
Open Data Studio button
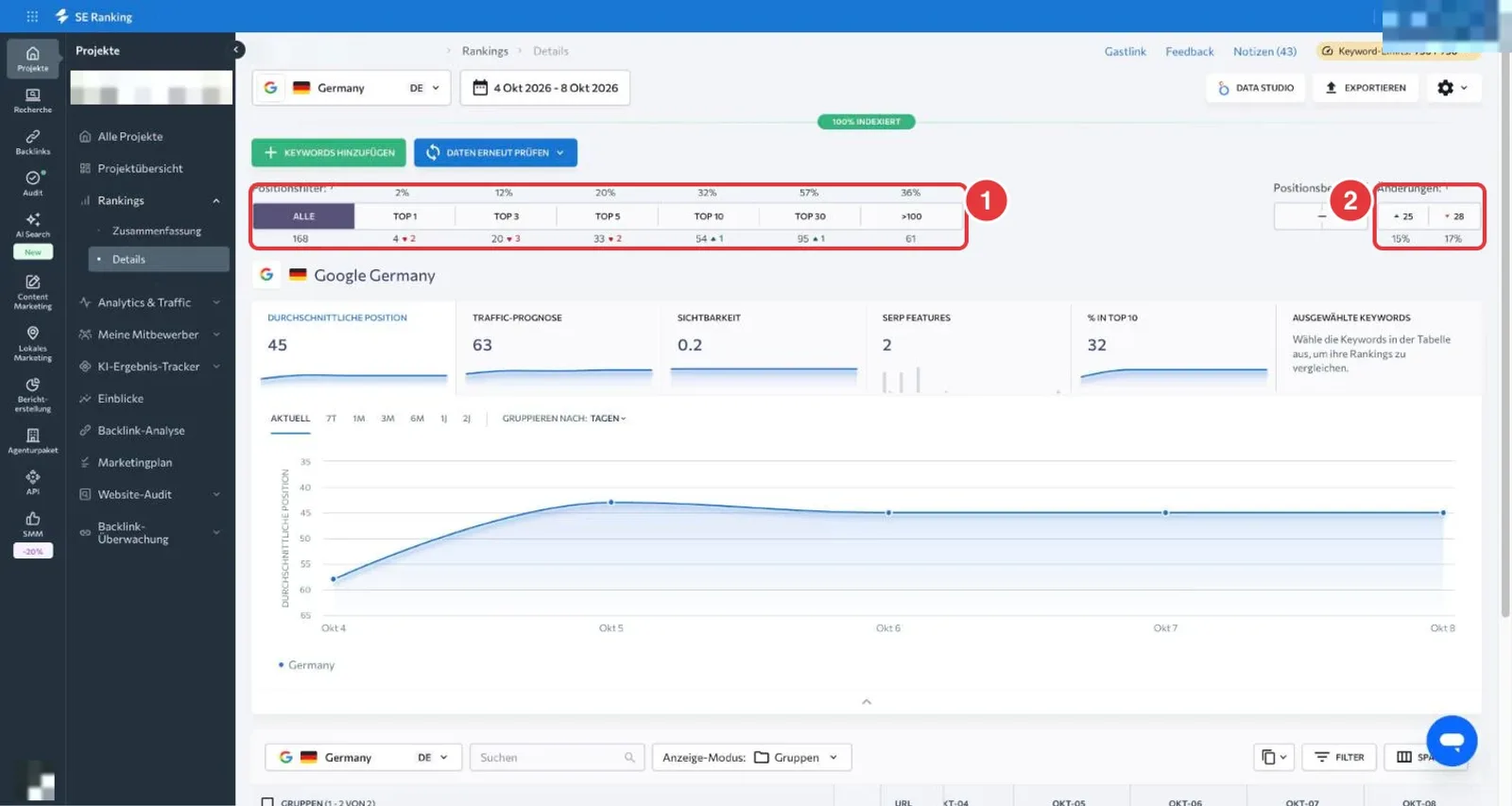[x=1256, y=88]
